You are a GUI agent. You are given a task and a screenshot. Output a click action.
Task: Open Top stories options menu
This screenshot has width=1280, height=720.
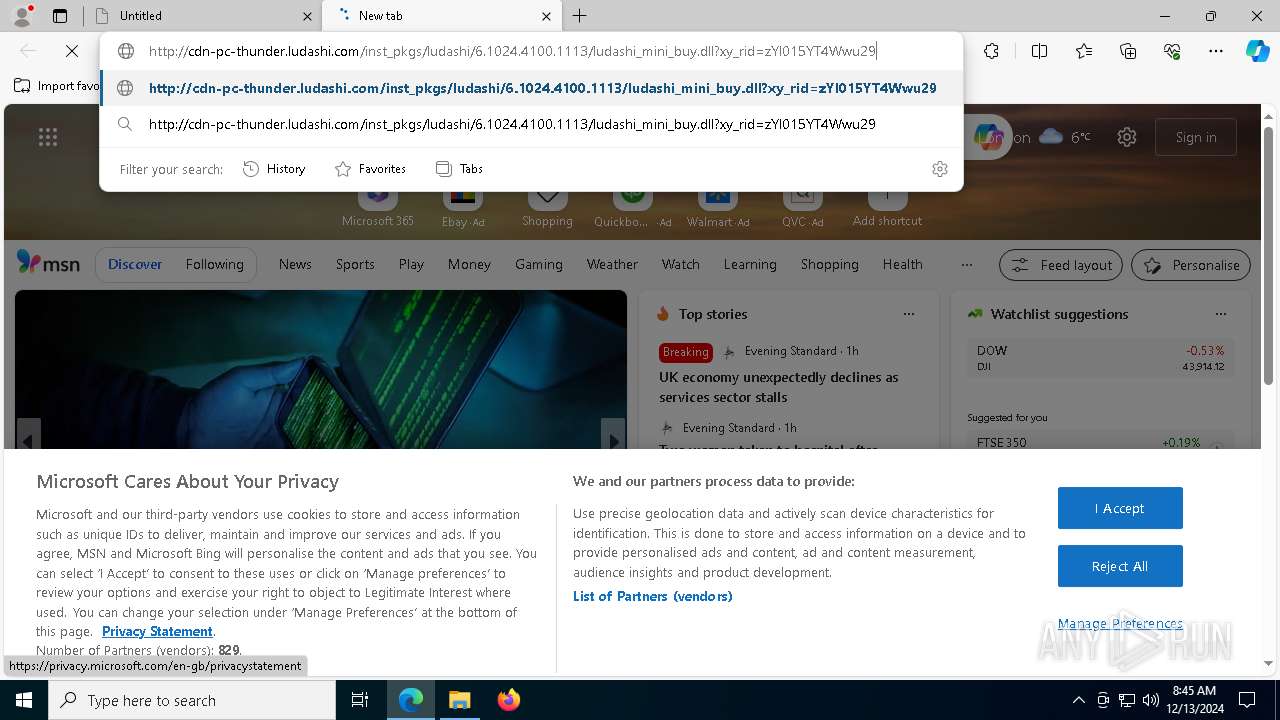click(x=909, y=314)
